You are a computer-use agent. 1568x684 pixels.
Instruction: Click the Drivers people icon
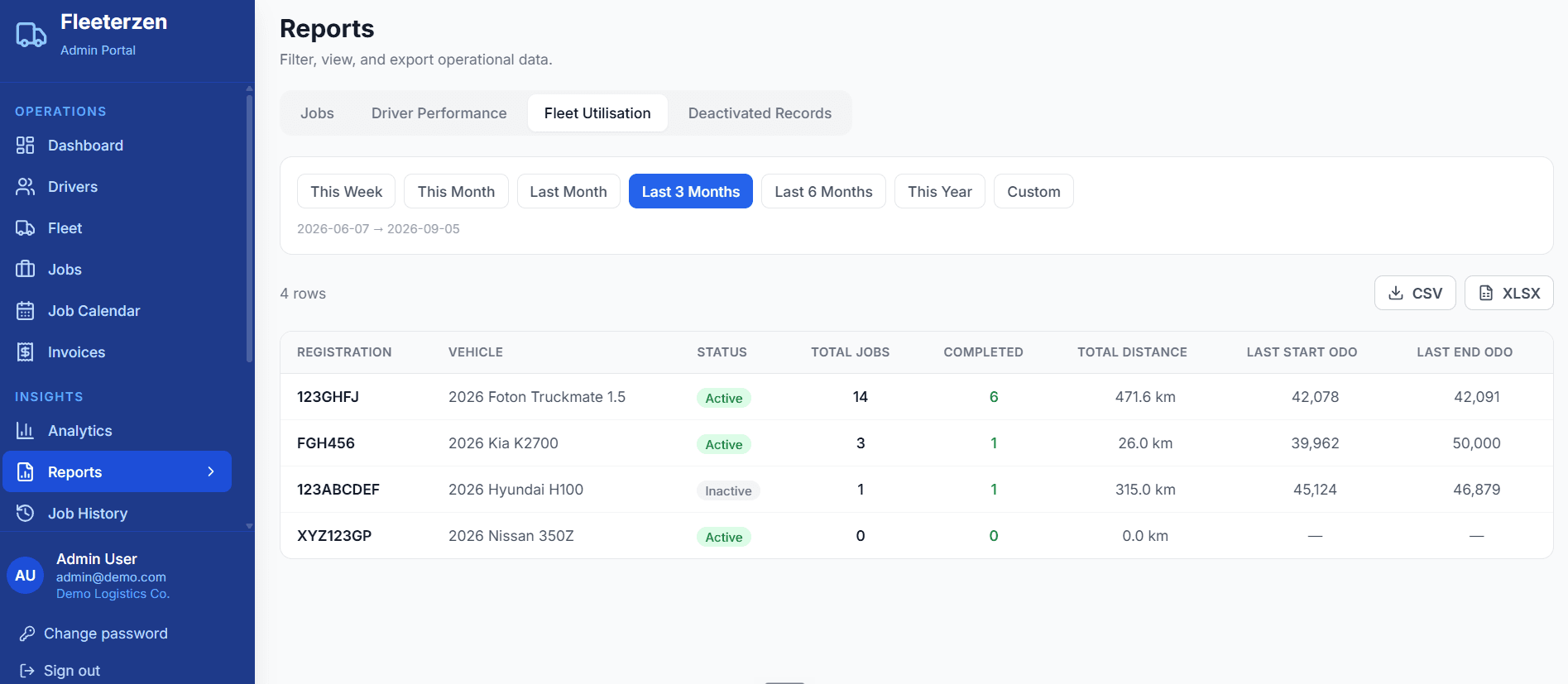click(26, 187)
